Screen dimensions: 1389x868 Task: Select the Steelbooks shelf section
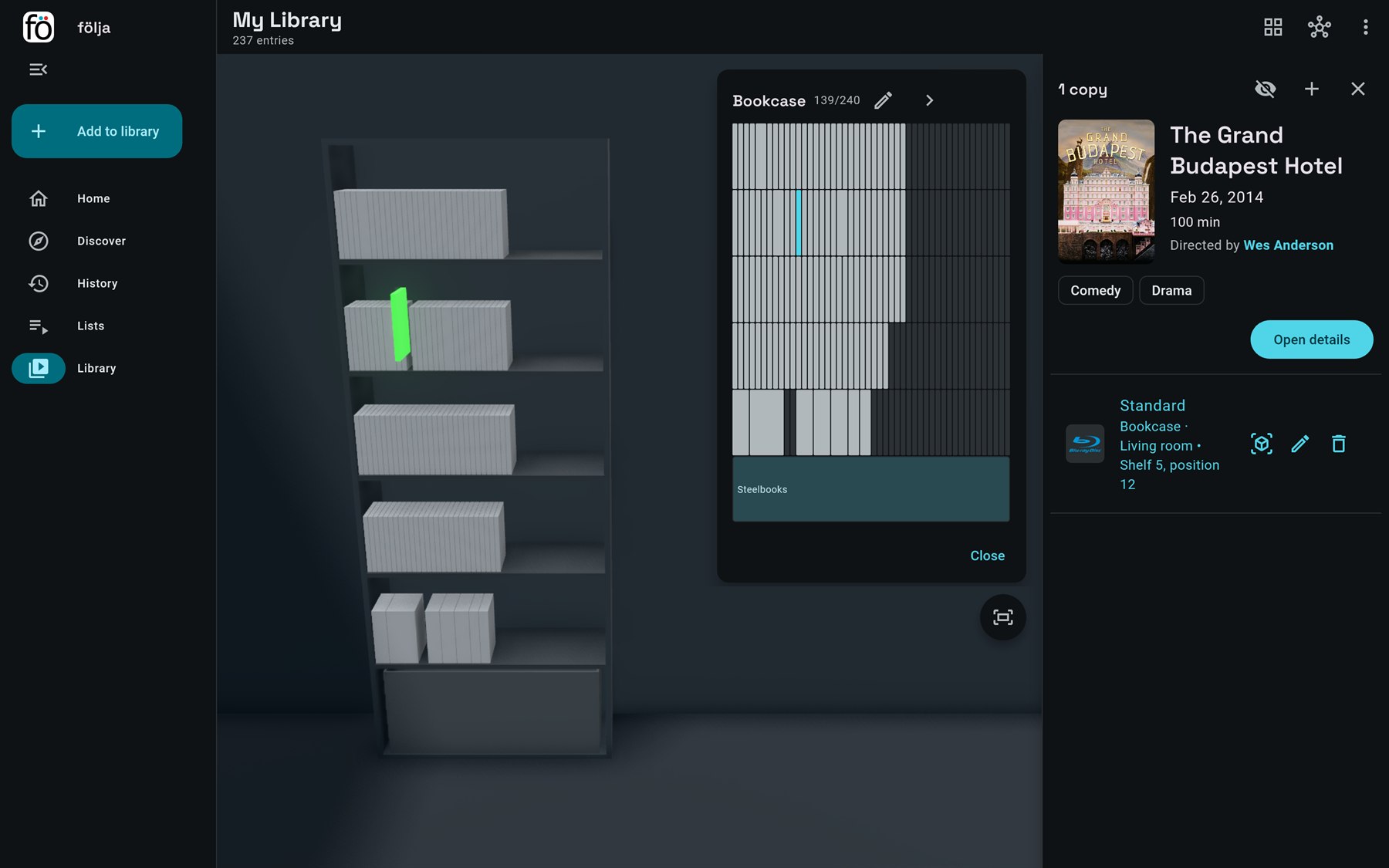click(x=871, y=489)
